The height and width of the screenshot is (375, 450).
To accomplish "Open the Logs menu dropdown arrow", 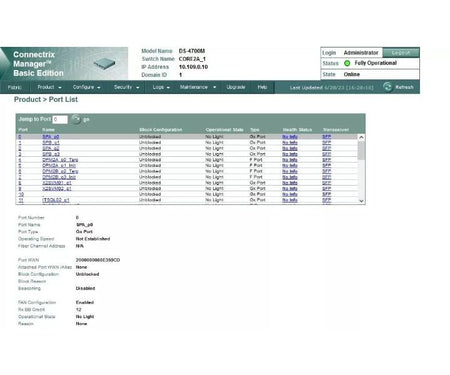I will [x=168, y=88].
